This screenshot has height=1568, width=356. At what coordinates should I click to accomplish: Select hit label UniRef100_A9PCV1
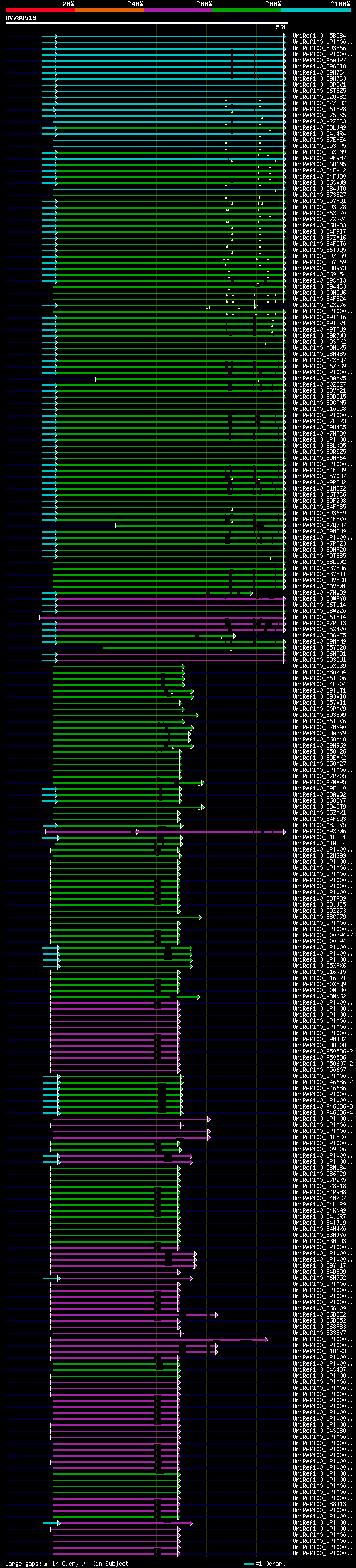pos(319,85)
